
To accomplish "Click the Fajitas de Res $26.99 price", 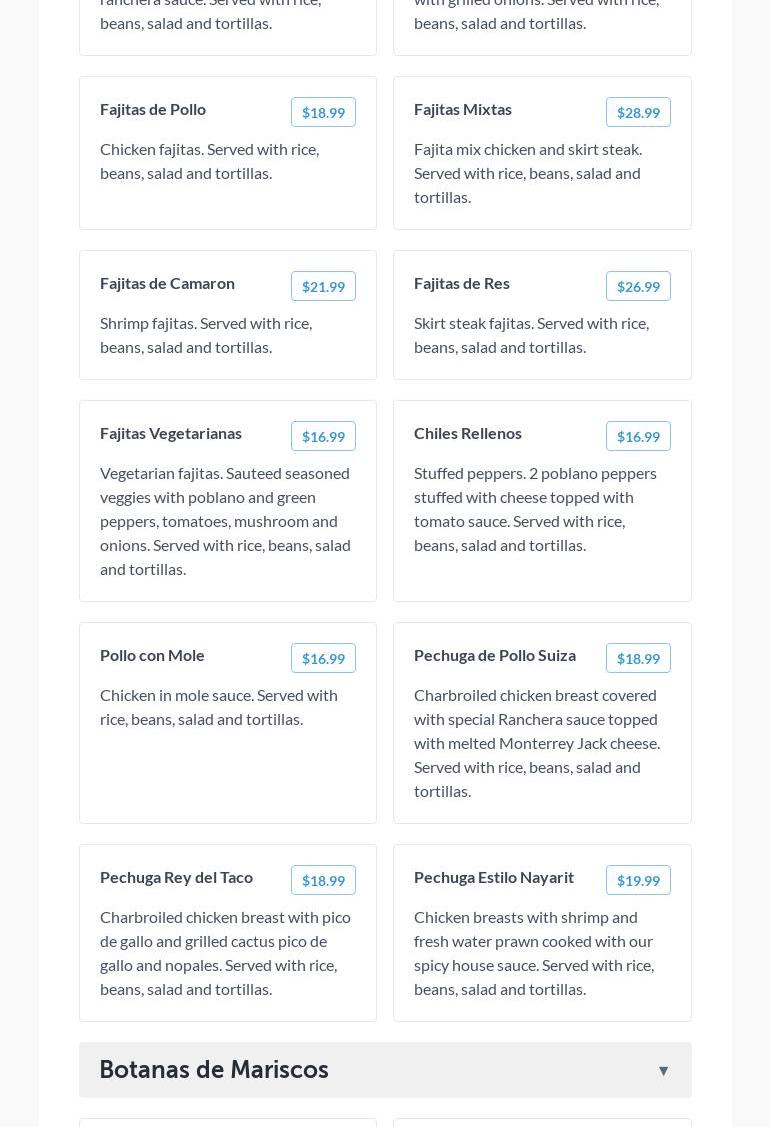I will [x=638, y=286].
